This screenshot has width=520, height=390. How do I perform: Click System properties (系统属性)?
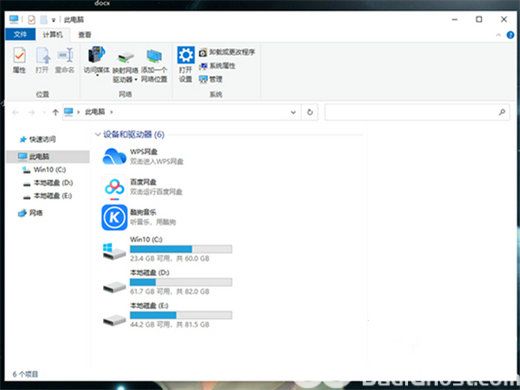tap(217, 66)
